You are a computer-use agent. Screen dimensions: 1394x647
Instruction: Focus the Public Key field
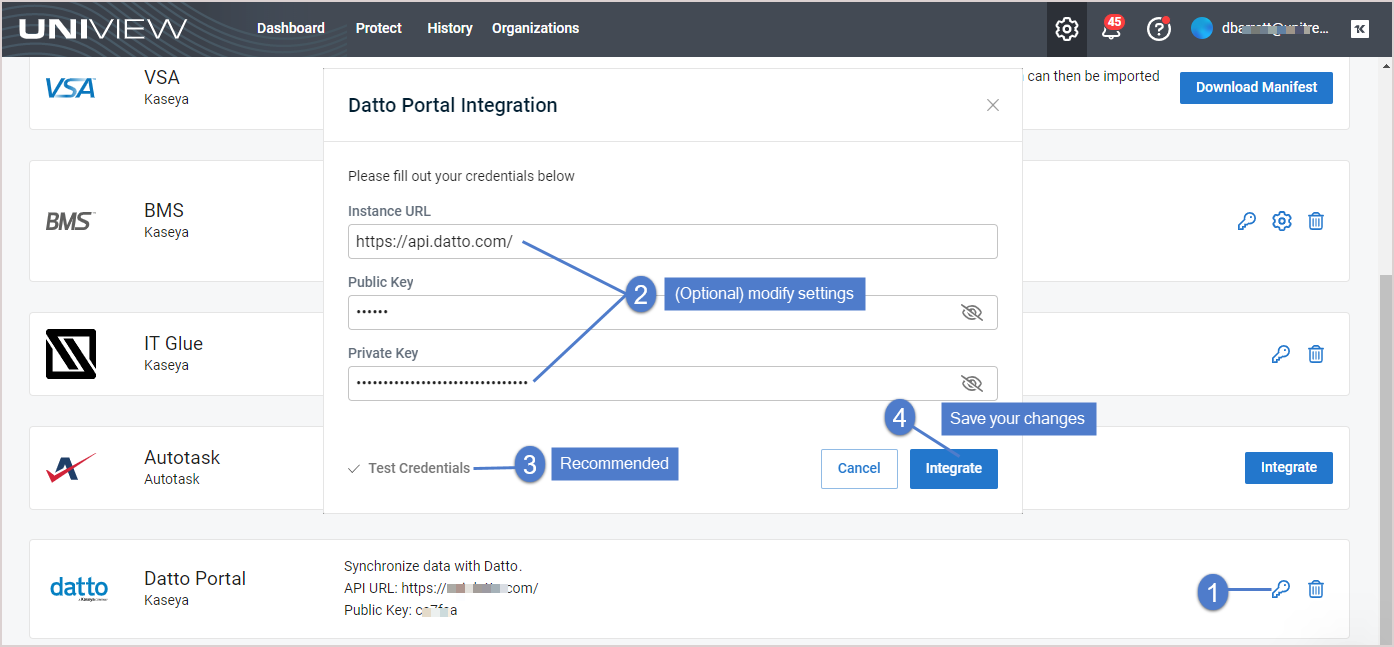(x=673, y=312)
